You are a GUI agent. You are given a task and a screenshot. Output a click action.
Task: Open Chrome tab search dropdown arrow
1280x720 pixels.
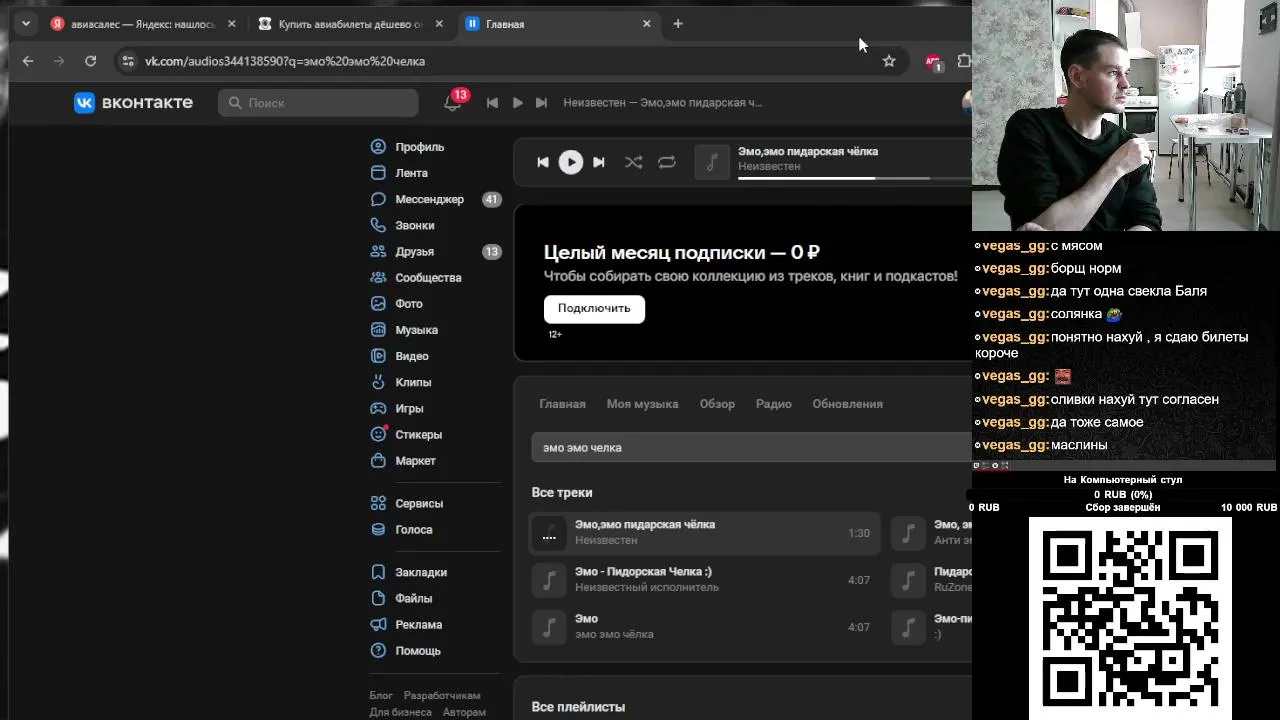pyautogui.click(x=26, y=24)
